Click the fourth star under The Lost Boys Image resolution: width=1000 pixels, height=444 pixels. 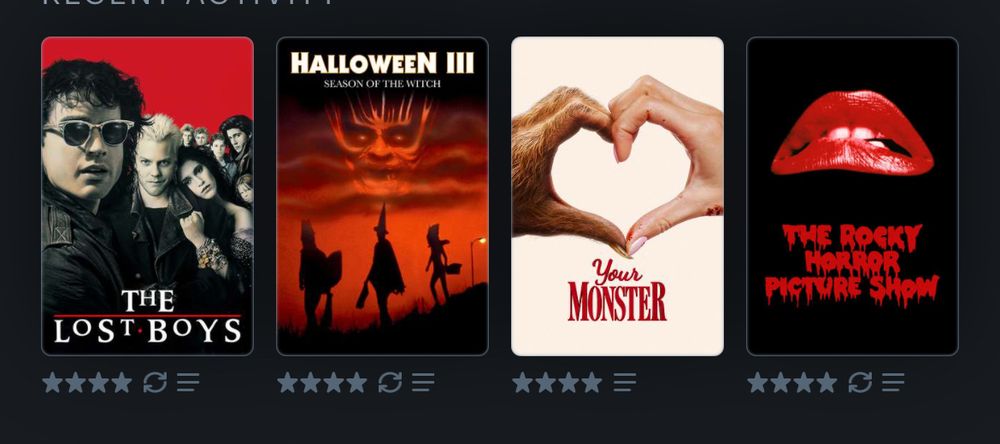pos(122,383)
